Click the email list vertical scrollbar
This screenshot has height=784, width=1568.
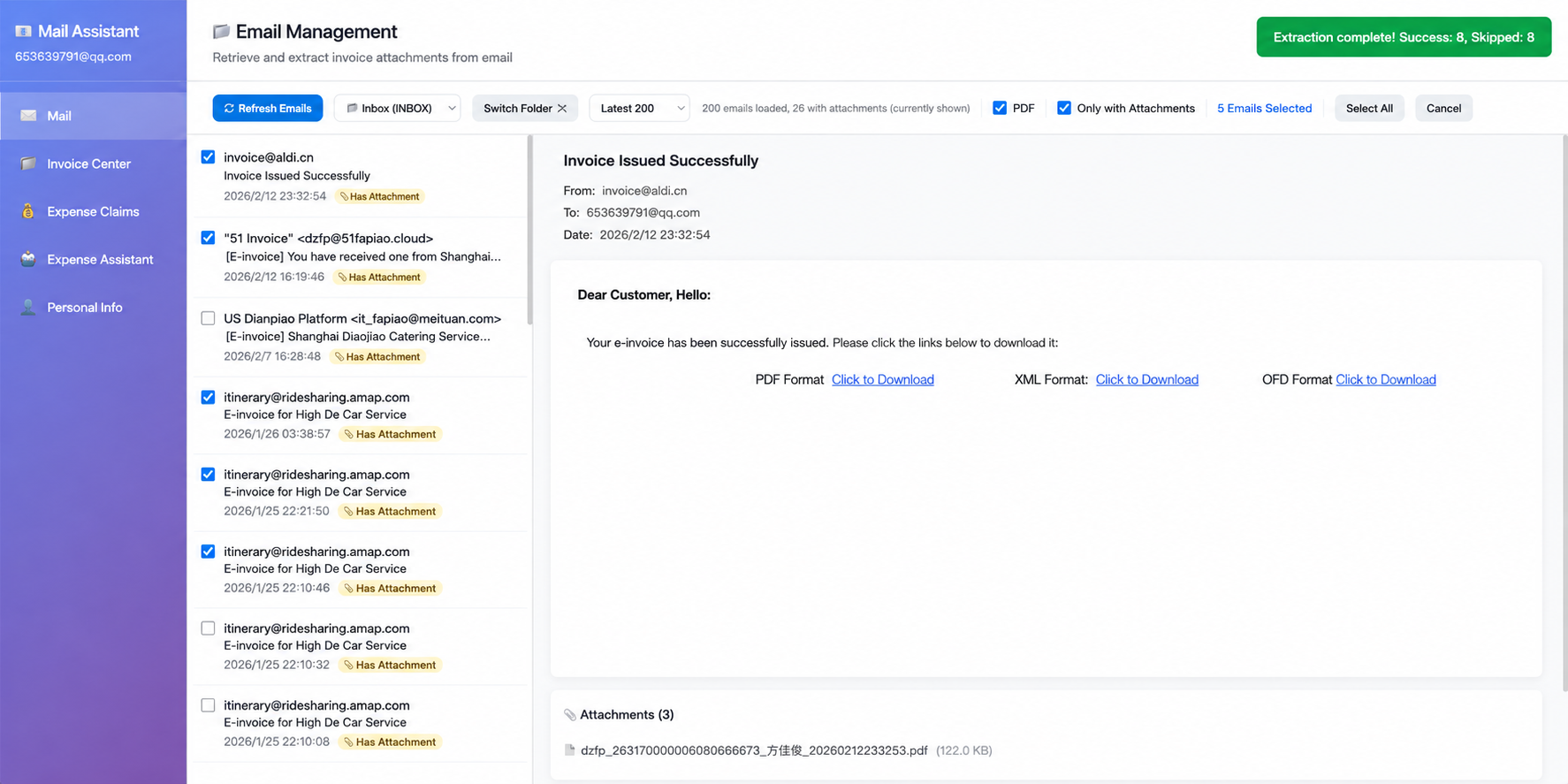529,230
